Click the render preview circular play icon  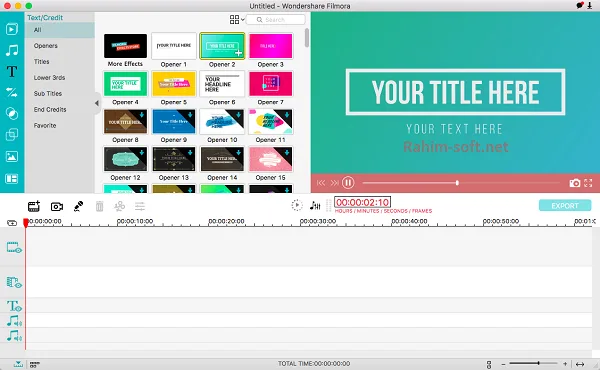coord(297,205)
